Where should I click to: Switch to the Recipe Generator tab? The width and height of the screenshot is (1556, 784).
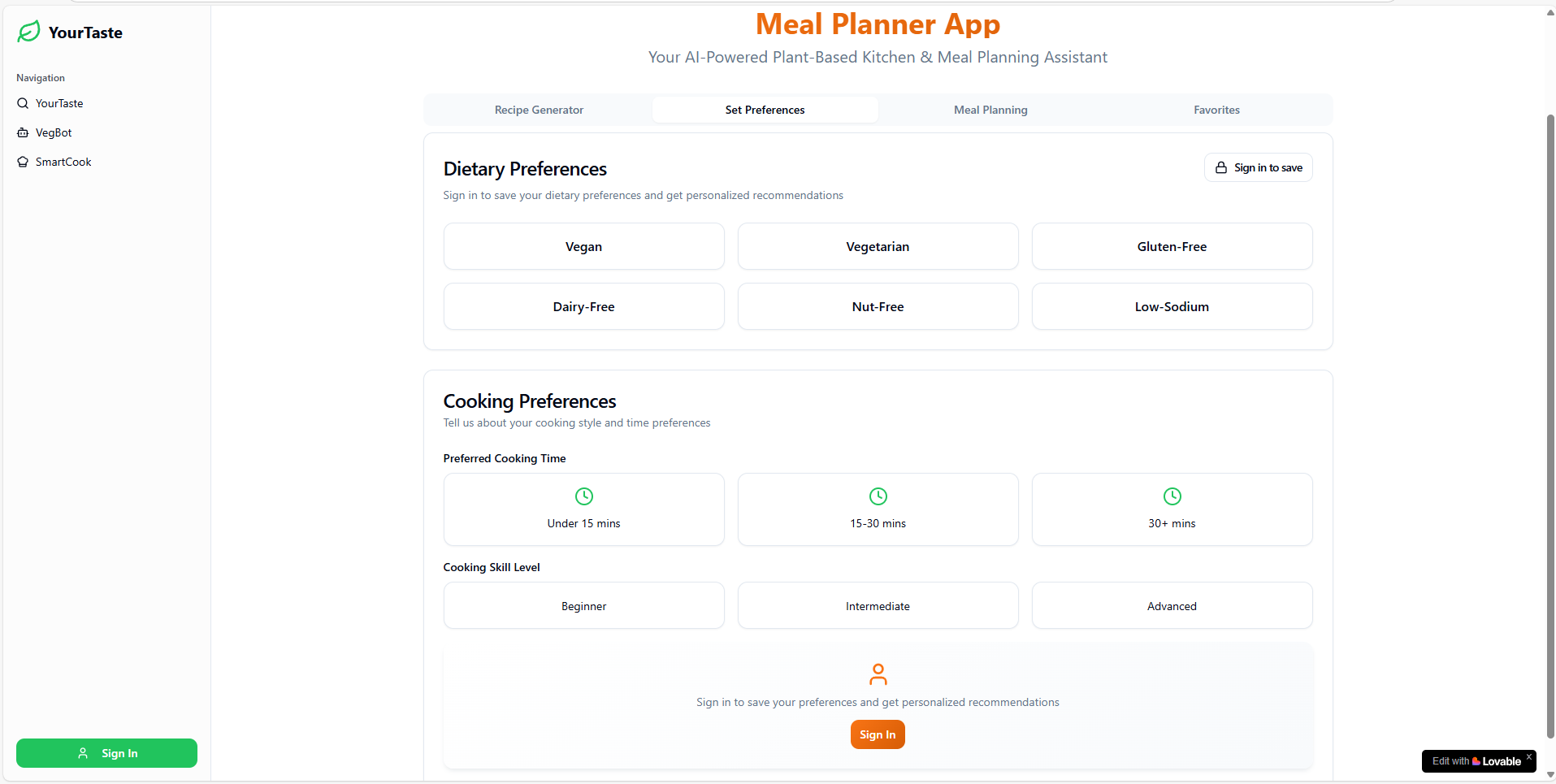point(539,110)
